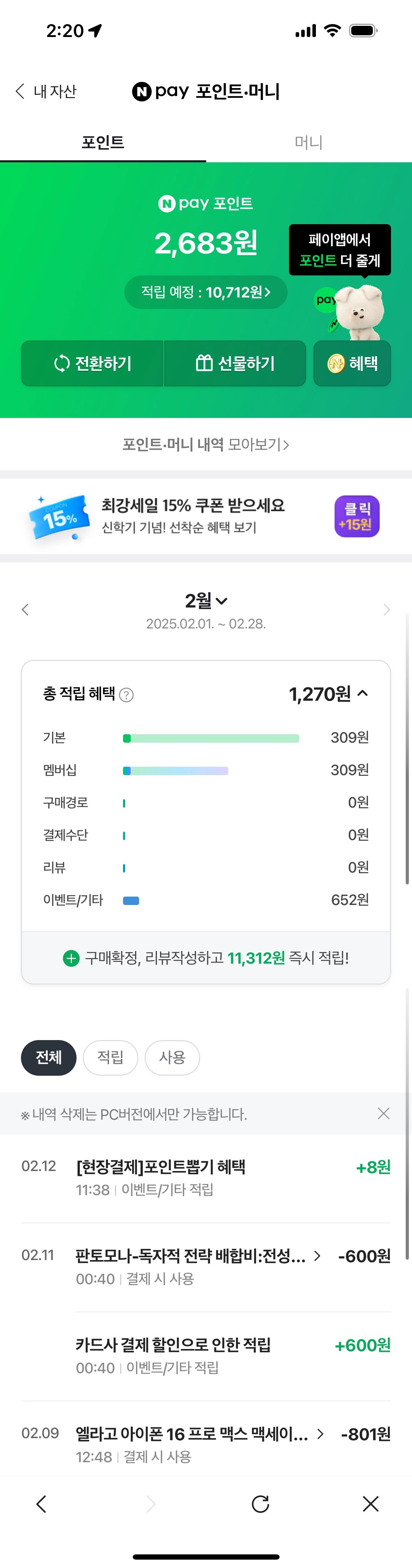Open 선물하기 gift points button
Viewport: 412px width, 1568px height.
point(235,363)
